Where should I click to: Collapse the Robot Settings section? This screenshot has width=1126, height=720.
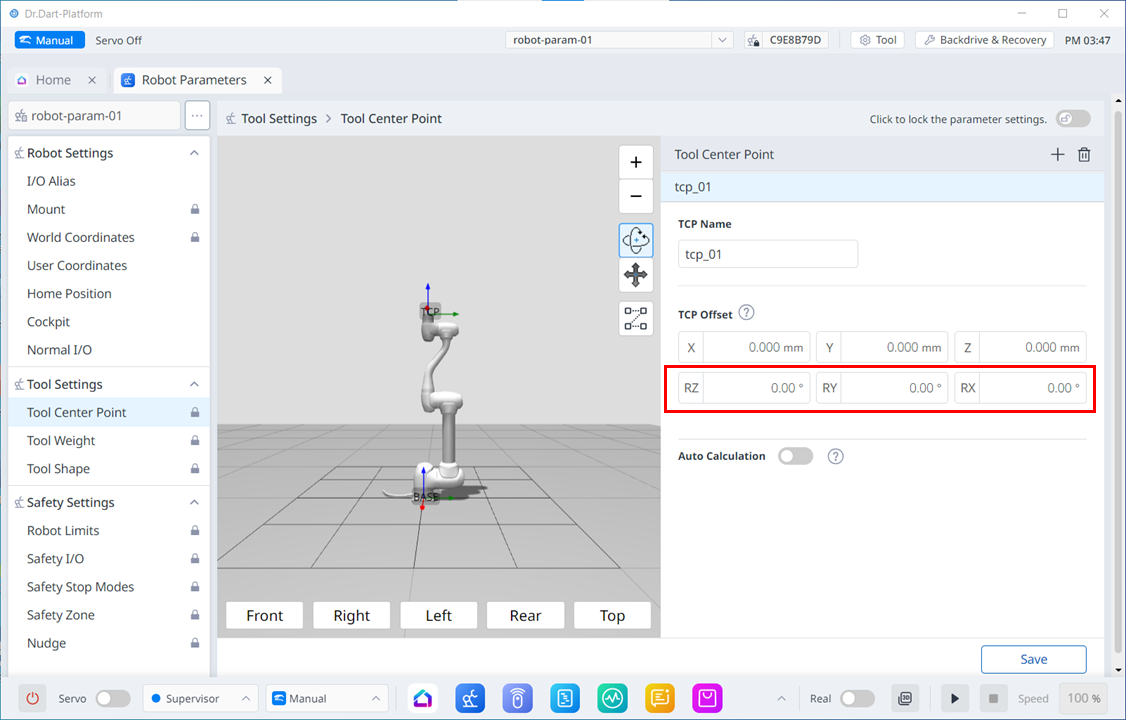[194, 153]
